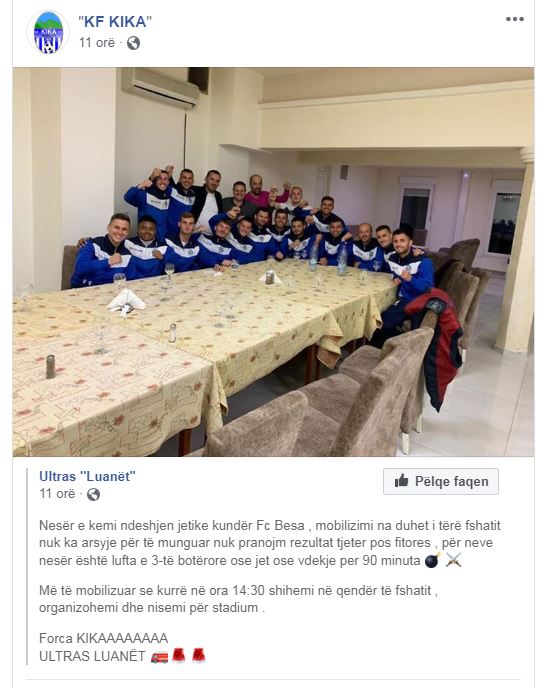Click the thumbs-up icon on Pëlqe faqen
The width and height of the screenshot is (540, 688).
pos(401,481)
